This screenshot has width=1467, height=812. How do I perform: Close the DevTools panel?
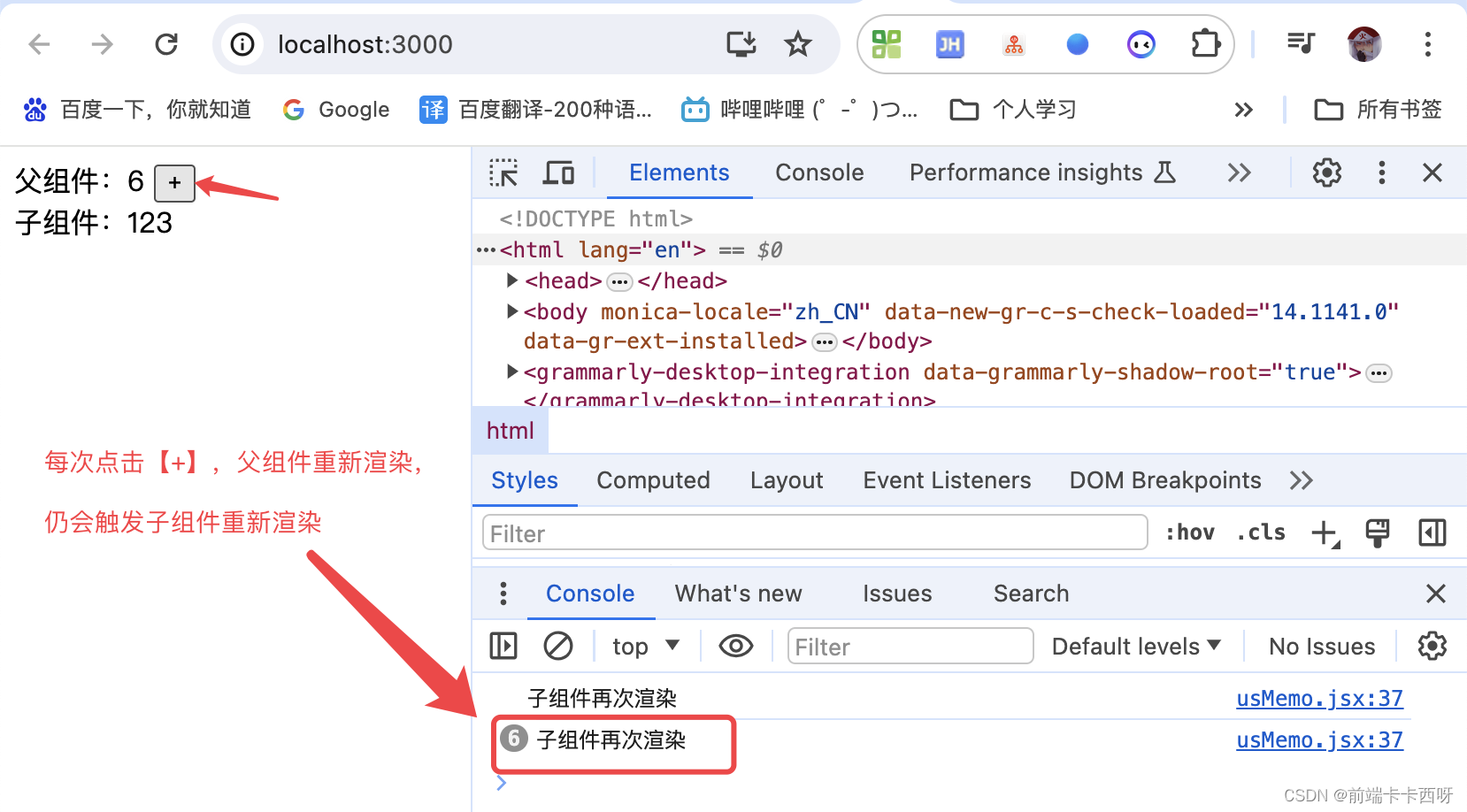[x=1432, y=172]
